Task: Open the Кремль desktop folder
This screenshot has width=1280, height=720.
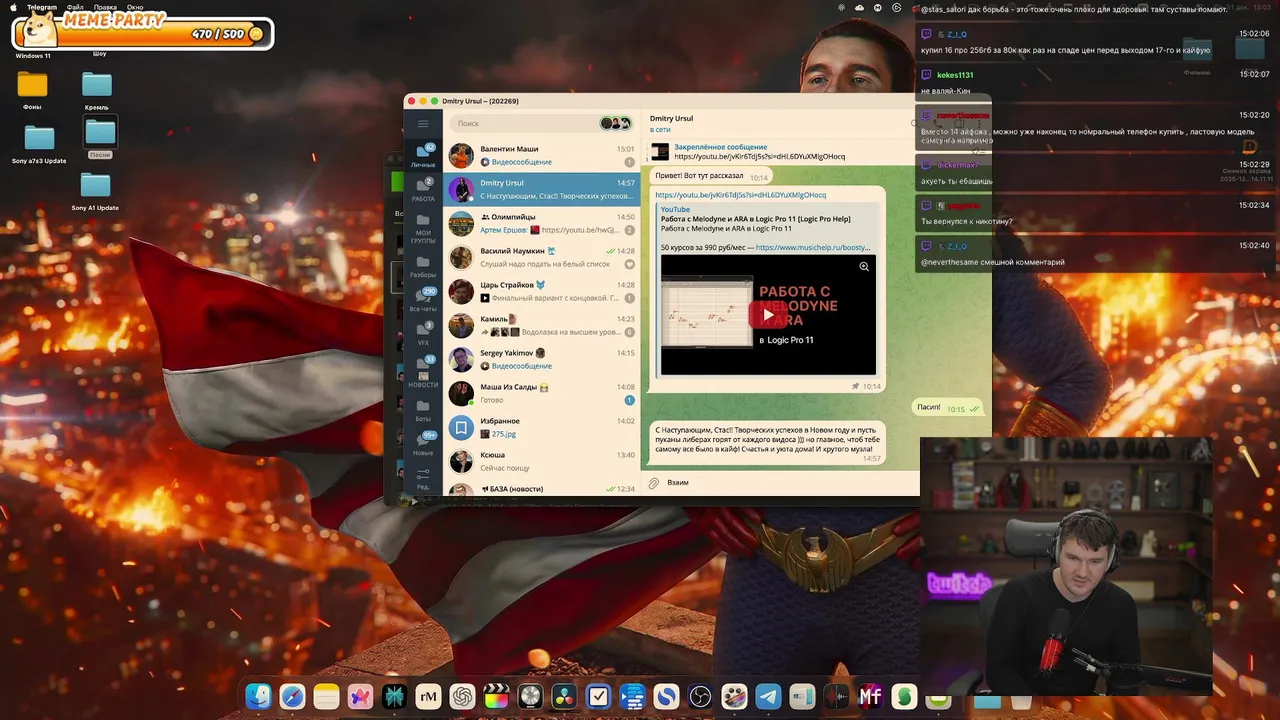Action: click(97, 90)
